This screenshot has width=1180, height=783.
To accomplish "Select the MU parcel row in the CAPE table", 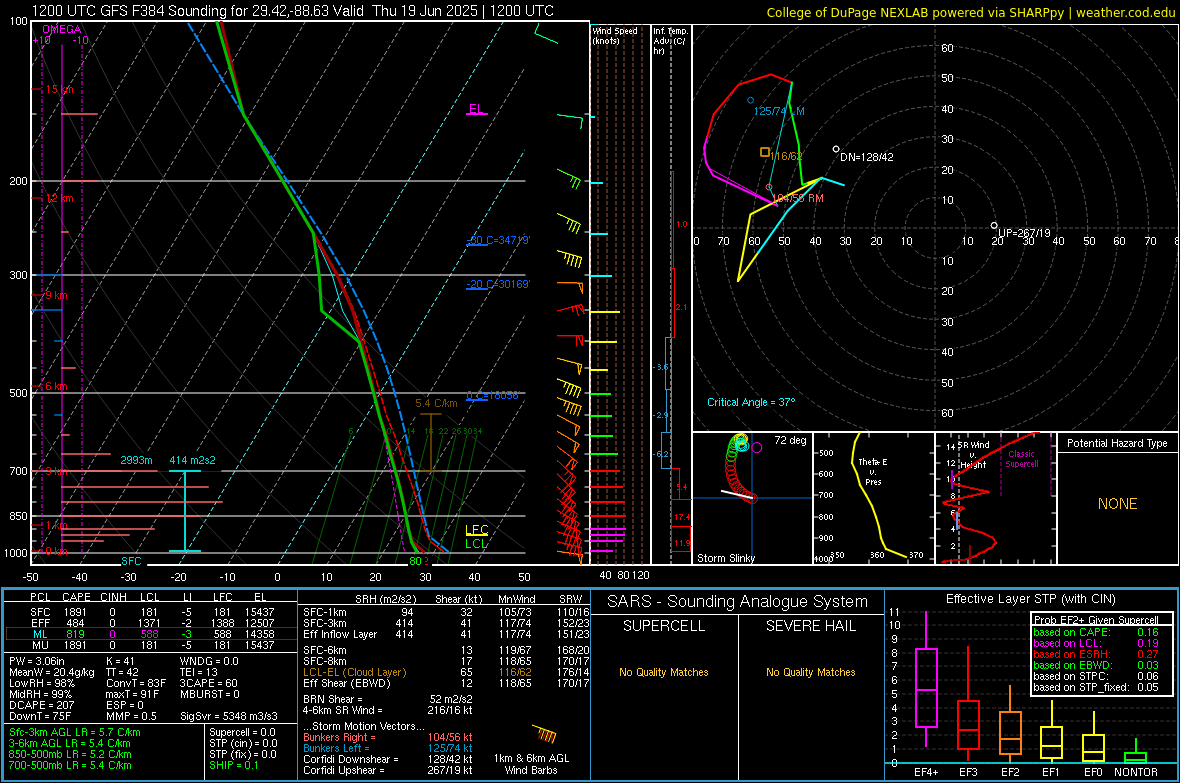I will pos(152,645).
